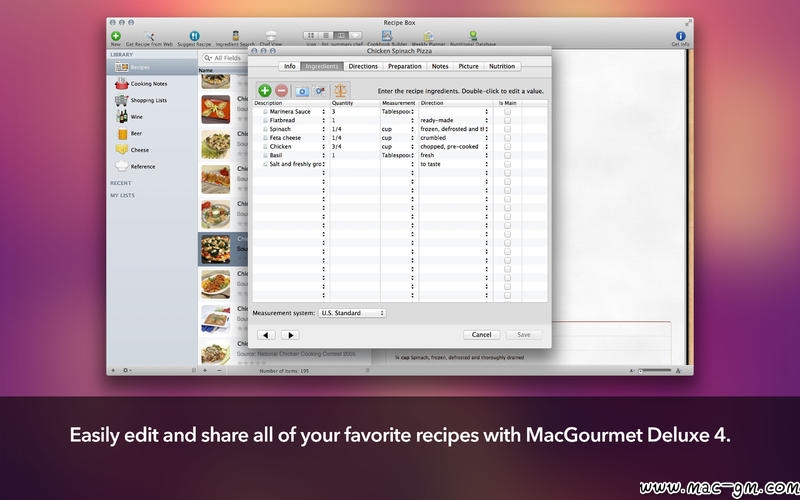Open direction dropdown on the Flatbread row

[486, 120]
